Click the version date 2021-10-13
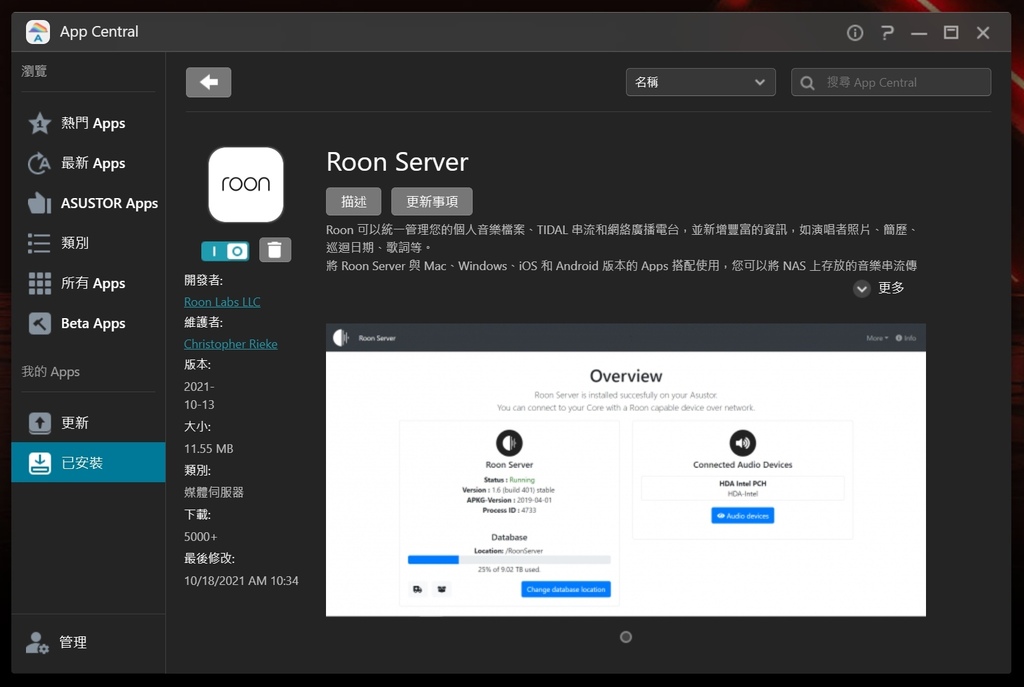1024x687 pixels. [x=199, y=395]
